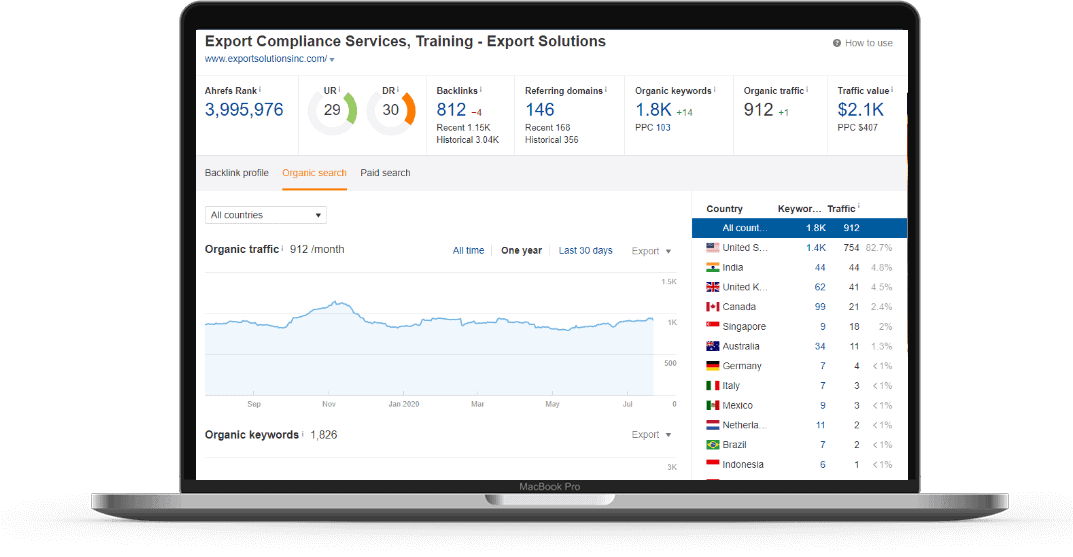Click the DR 30 donut gauge
This screenshot has width=1073, height=557.
(391, 110)
